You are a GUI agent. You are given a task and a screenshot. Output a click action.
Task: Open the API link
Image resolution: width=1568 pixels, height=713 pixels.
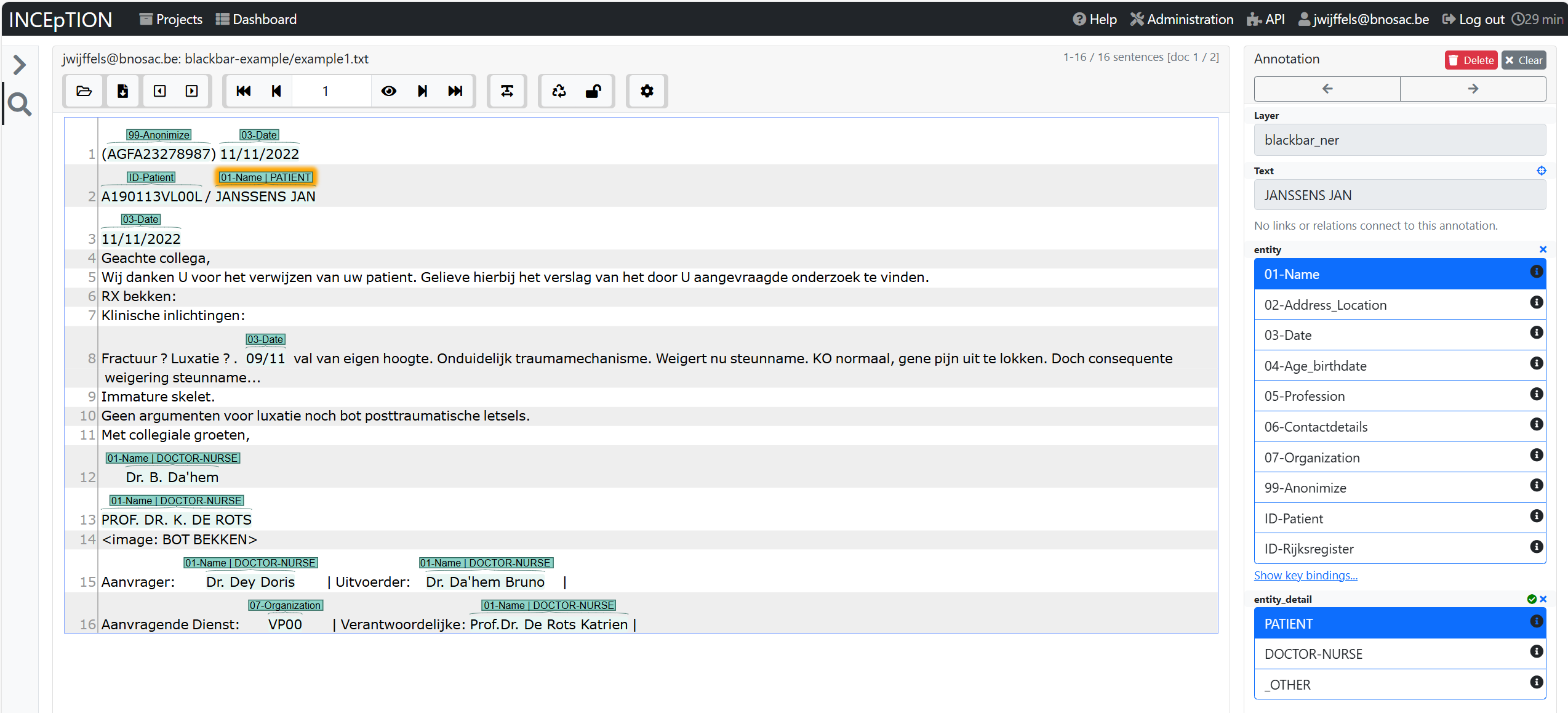coord(1266,19)
